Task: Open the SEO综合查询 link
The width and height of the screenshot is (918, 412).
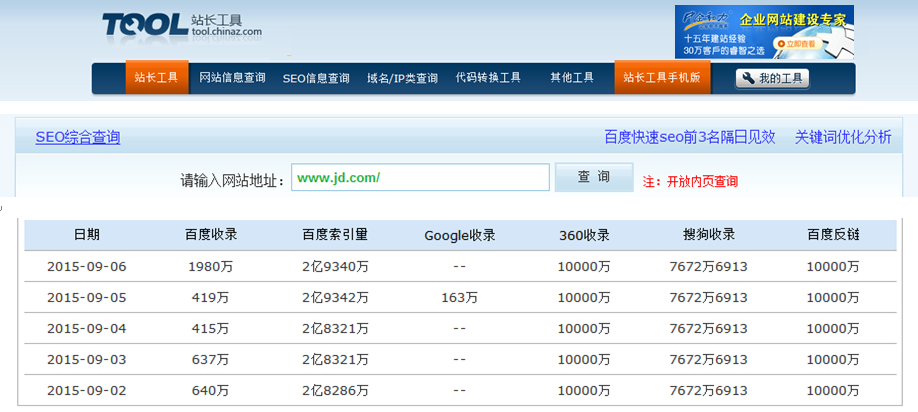Action: click(78, 138)
